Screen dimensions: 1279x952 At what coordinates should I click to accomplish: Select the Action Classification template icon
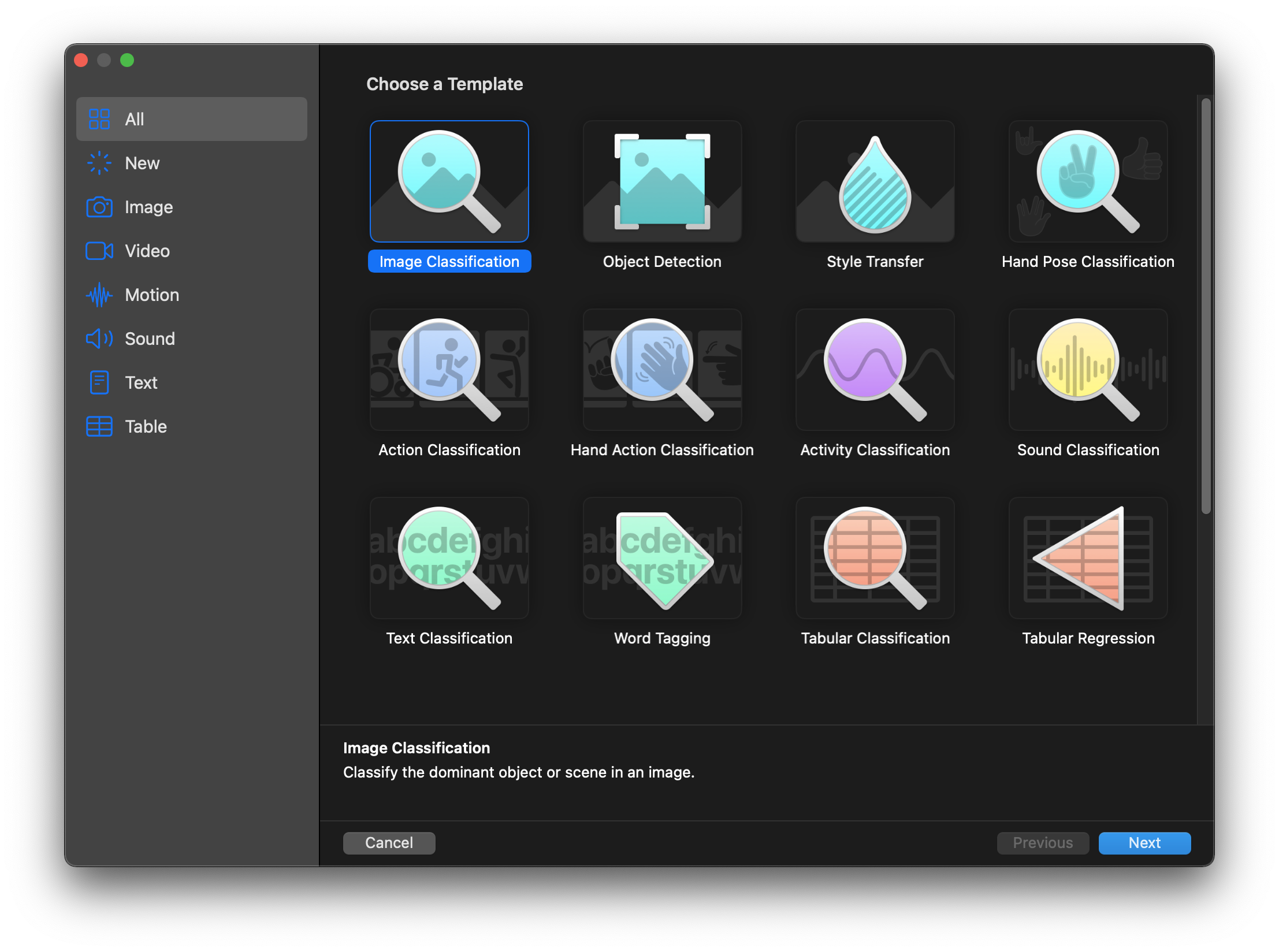click(x=449, y=370)
